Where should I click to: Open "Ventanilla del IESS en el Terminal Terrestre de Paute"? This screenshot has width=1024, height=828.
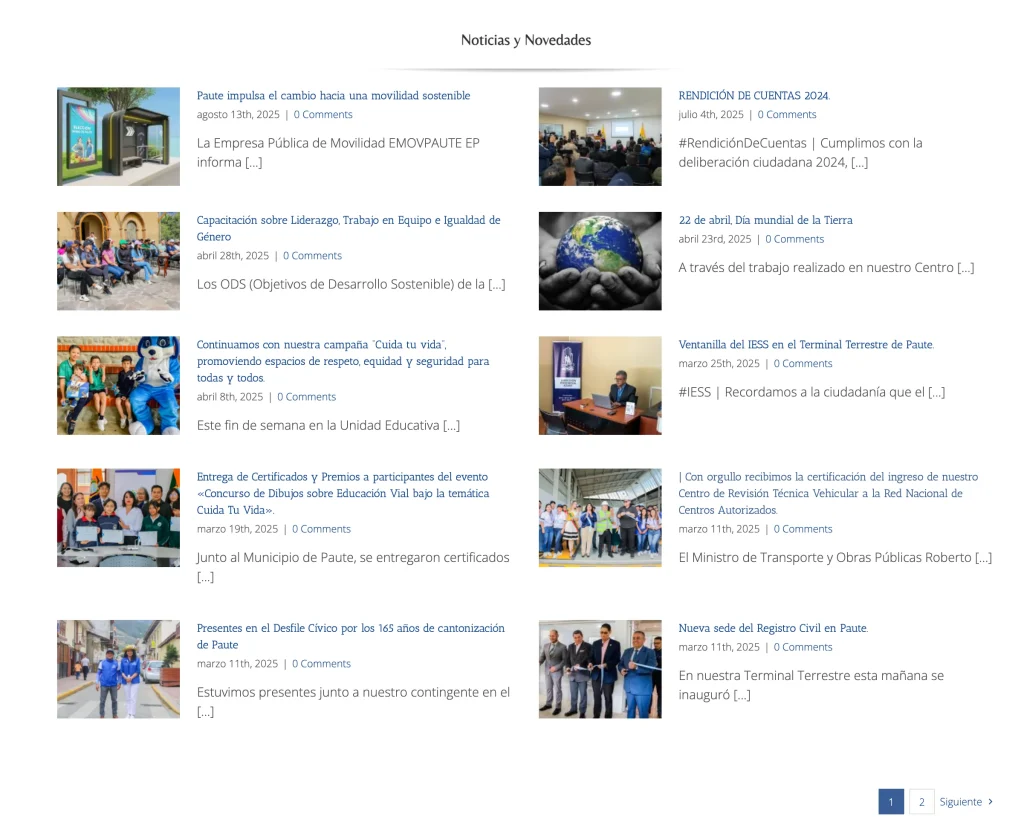point(803,344)
